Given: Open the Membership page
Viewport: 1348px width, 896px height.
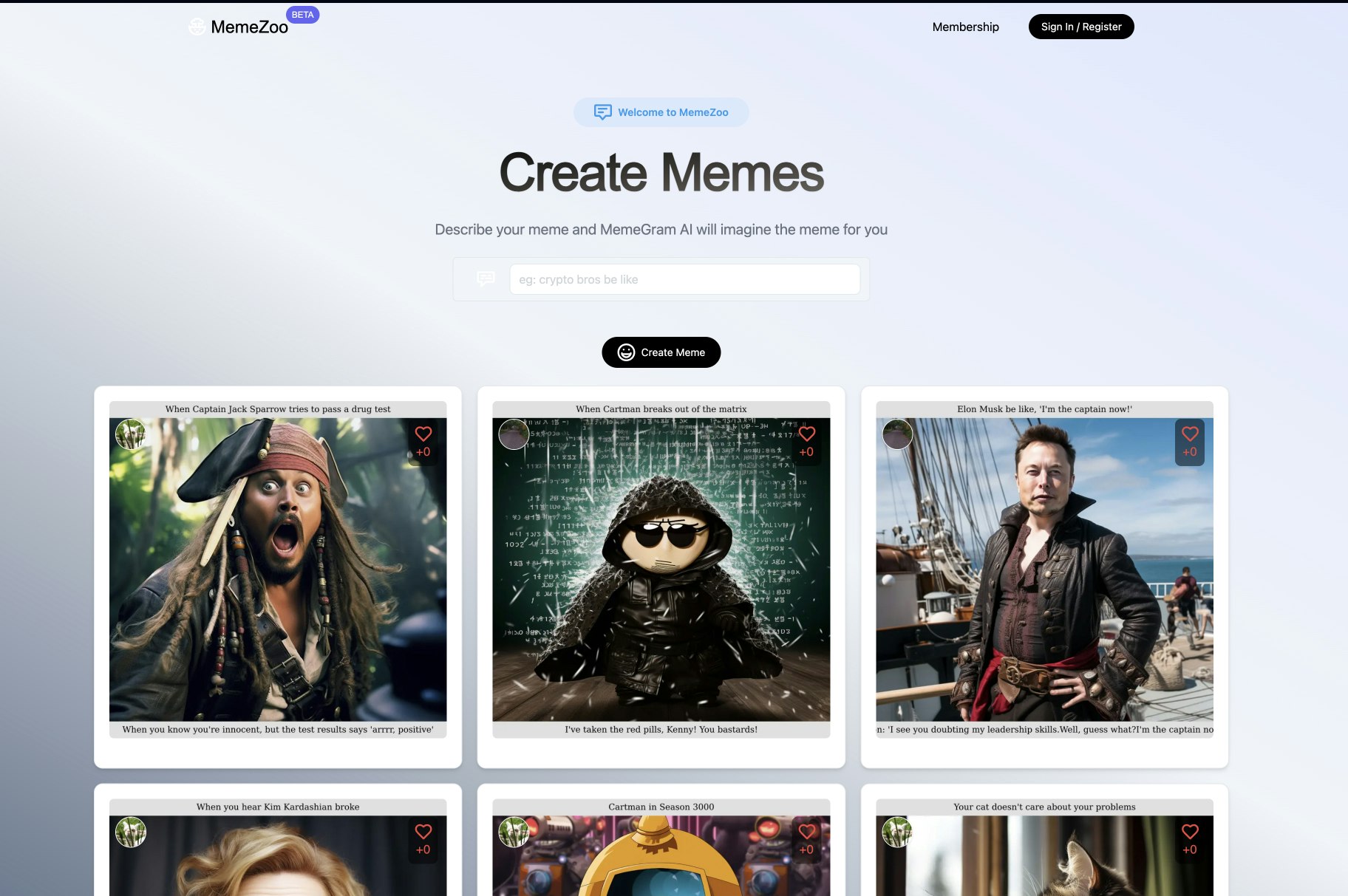Looking at the screenshot, I should point(965,27).
